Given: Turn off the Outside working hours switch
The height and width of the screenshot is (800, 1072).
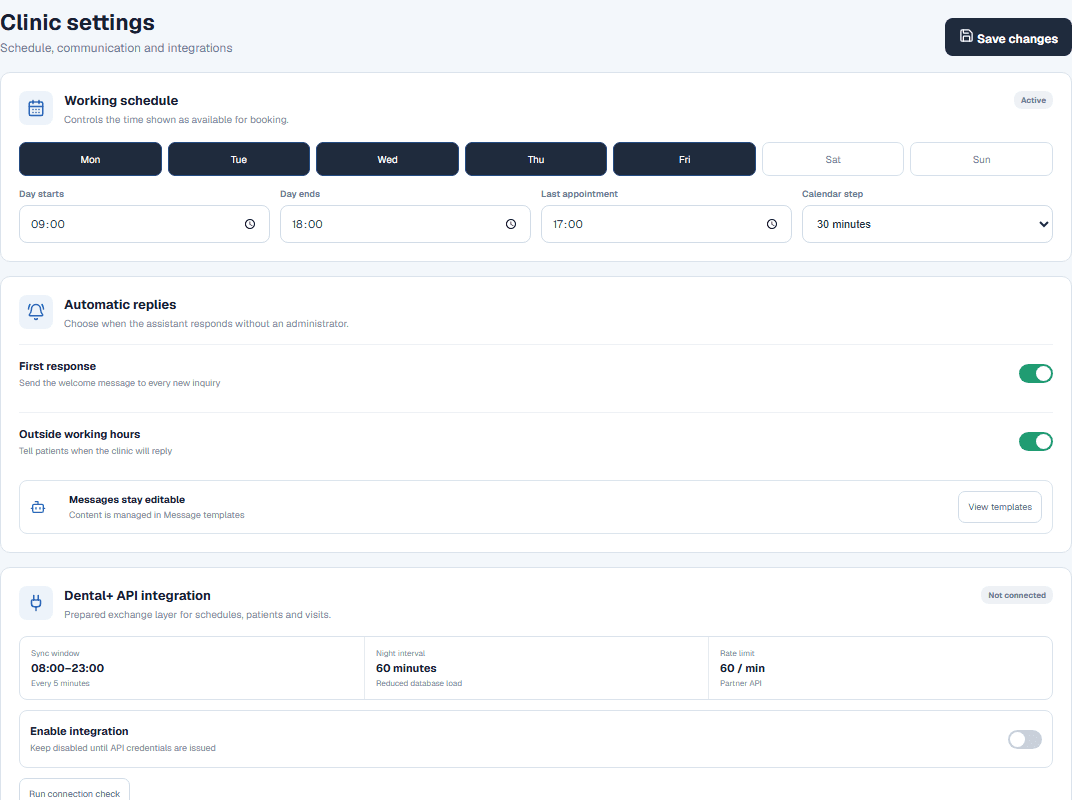Looking at the screenshot, I should pos(1036,442).
